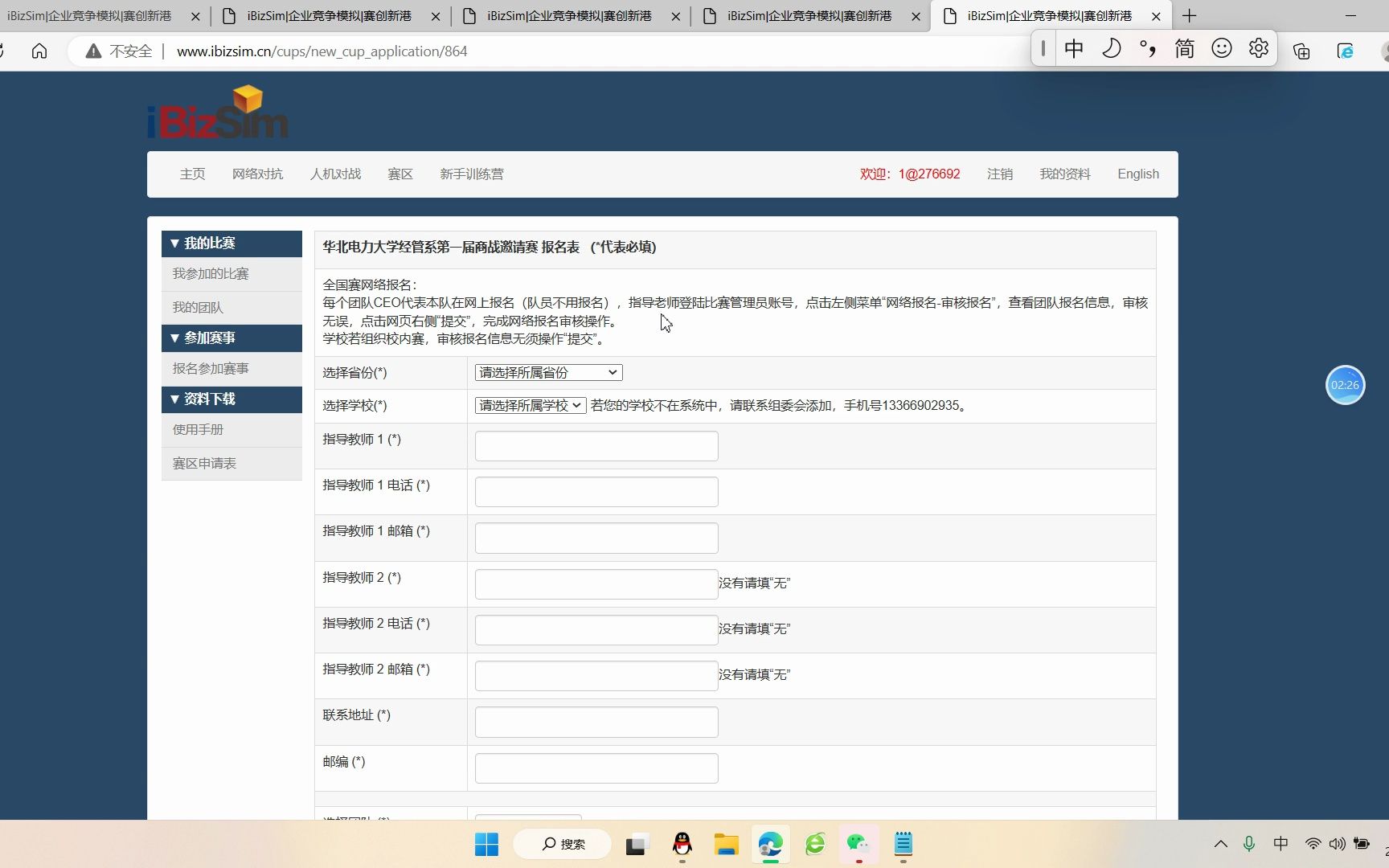This screenshot has width=1389, height=868.
Task: Click the 指导教师 2 name field
Action: point(596,584)
